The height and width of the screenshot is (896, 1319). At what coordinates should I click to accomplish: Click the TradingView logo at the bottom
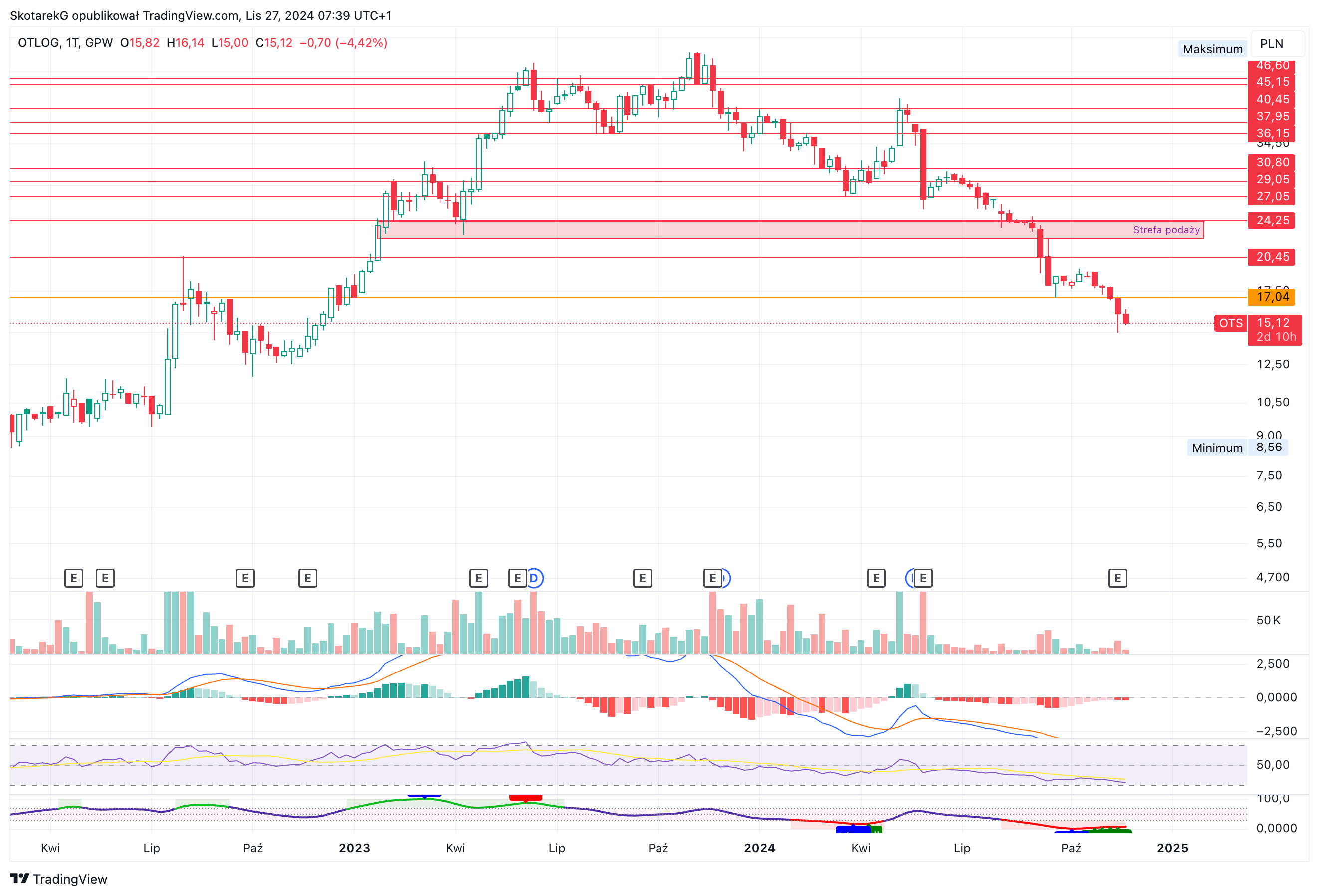click(59, 879)
